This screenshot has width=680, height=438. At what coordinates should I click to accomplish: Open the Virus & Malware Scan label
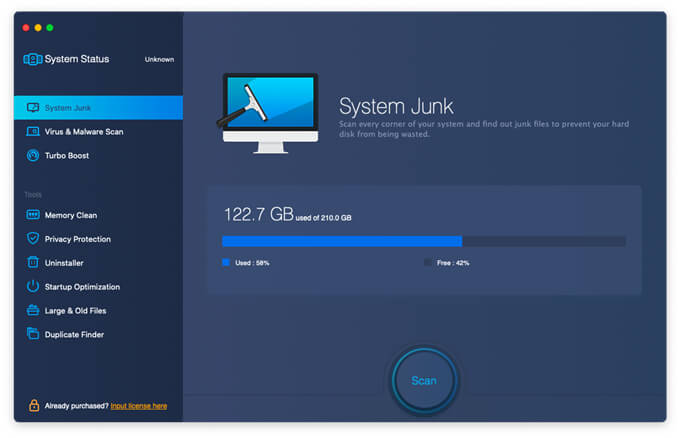tap(84, 131)
